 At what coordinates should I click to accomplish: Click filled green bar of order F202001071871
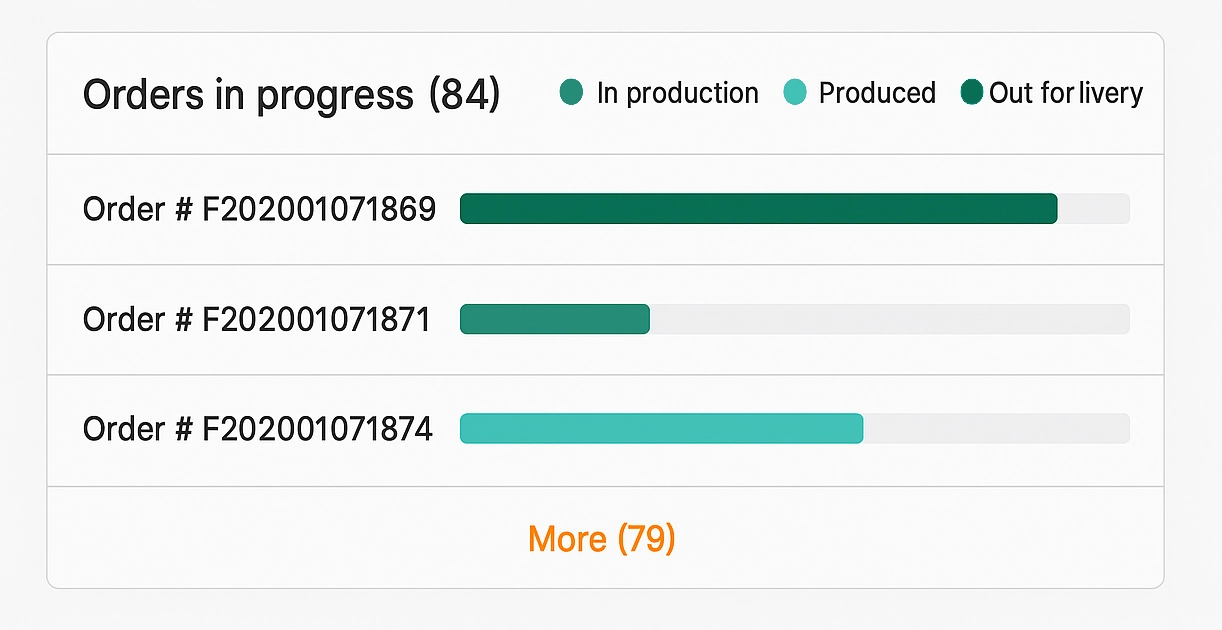click(555, 319)
